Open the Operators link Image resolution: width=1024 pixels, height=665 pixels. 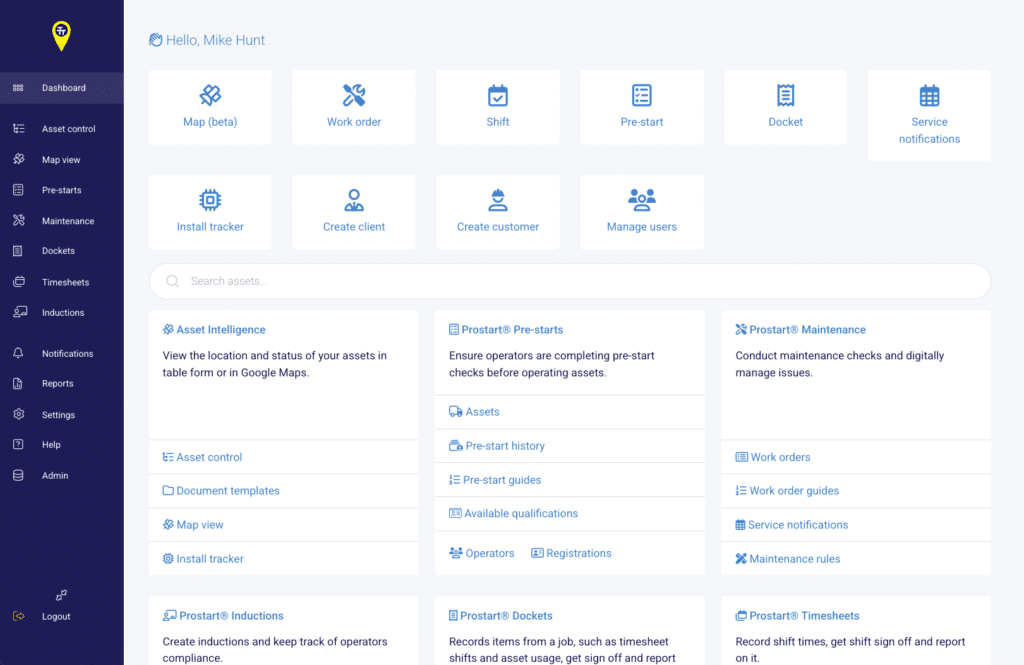coord(482,553)
